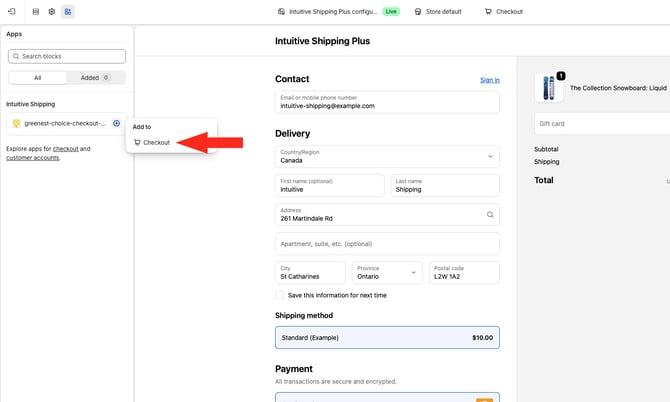Image resolution: width=670 pixels, height=402 pixels.
Task: Click the Live status badge
Action: (x=391, y=12)
